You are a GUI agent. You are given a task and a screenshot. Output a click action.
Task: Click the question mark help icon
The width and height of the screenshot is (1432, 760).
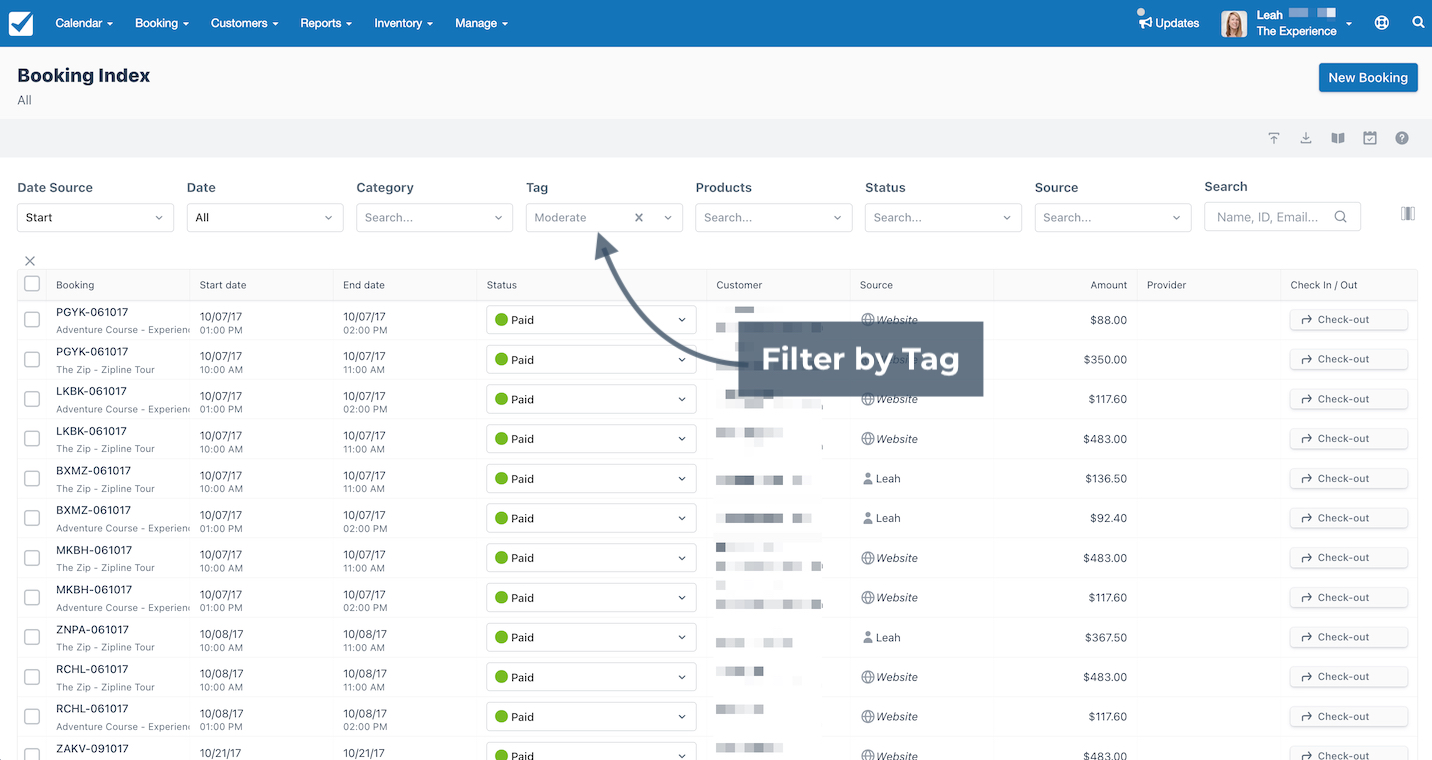pyautogui.click(x=1402, y=138)
